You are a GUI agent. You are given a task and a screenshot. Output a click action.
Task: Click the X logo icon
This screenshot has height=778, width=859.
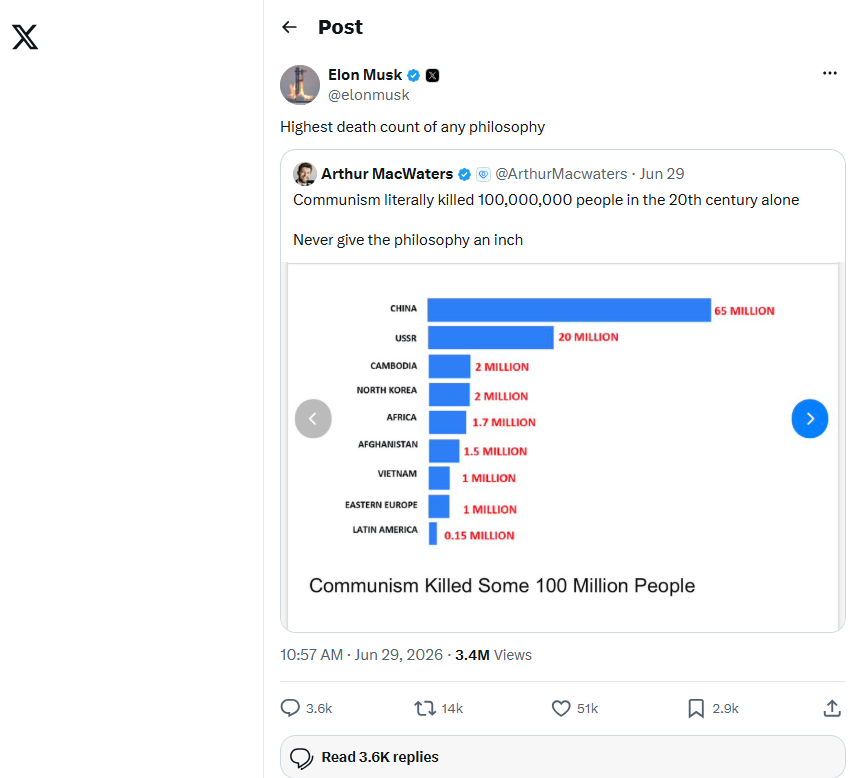click(25, 37)
